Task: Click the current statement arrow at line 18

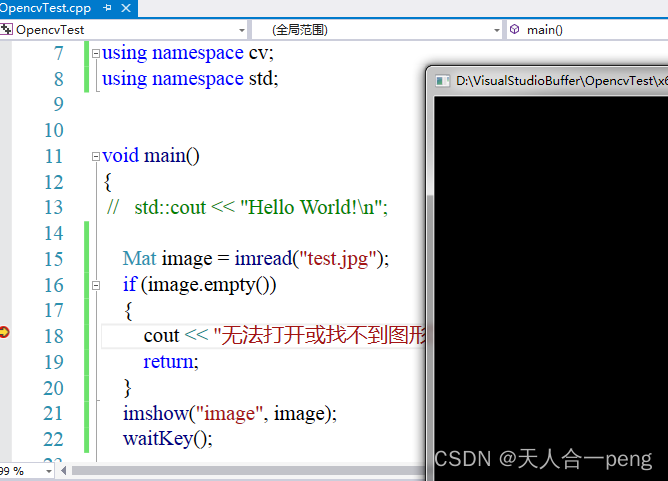Action: pyautogui.click(x=4, y=332)
